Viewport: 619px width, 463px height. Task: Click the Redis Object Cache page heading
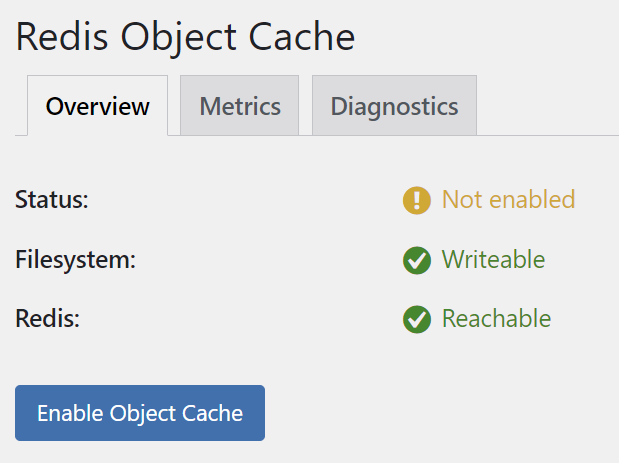[x=185, y=37]
